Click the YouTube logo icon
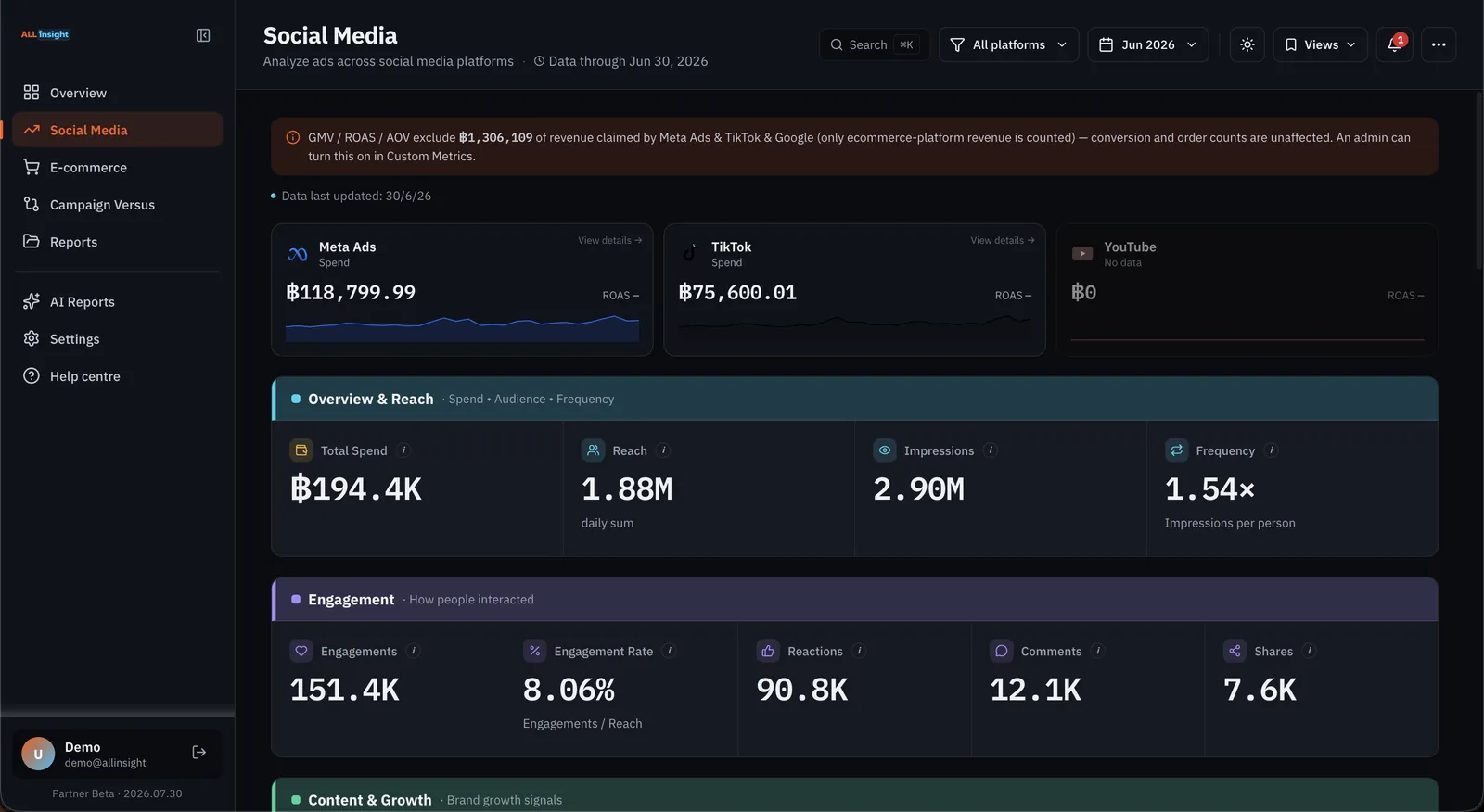The width and height of the screenshot is (1484, 812). tap(1082, 254)
